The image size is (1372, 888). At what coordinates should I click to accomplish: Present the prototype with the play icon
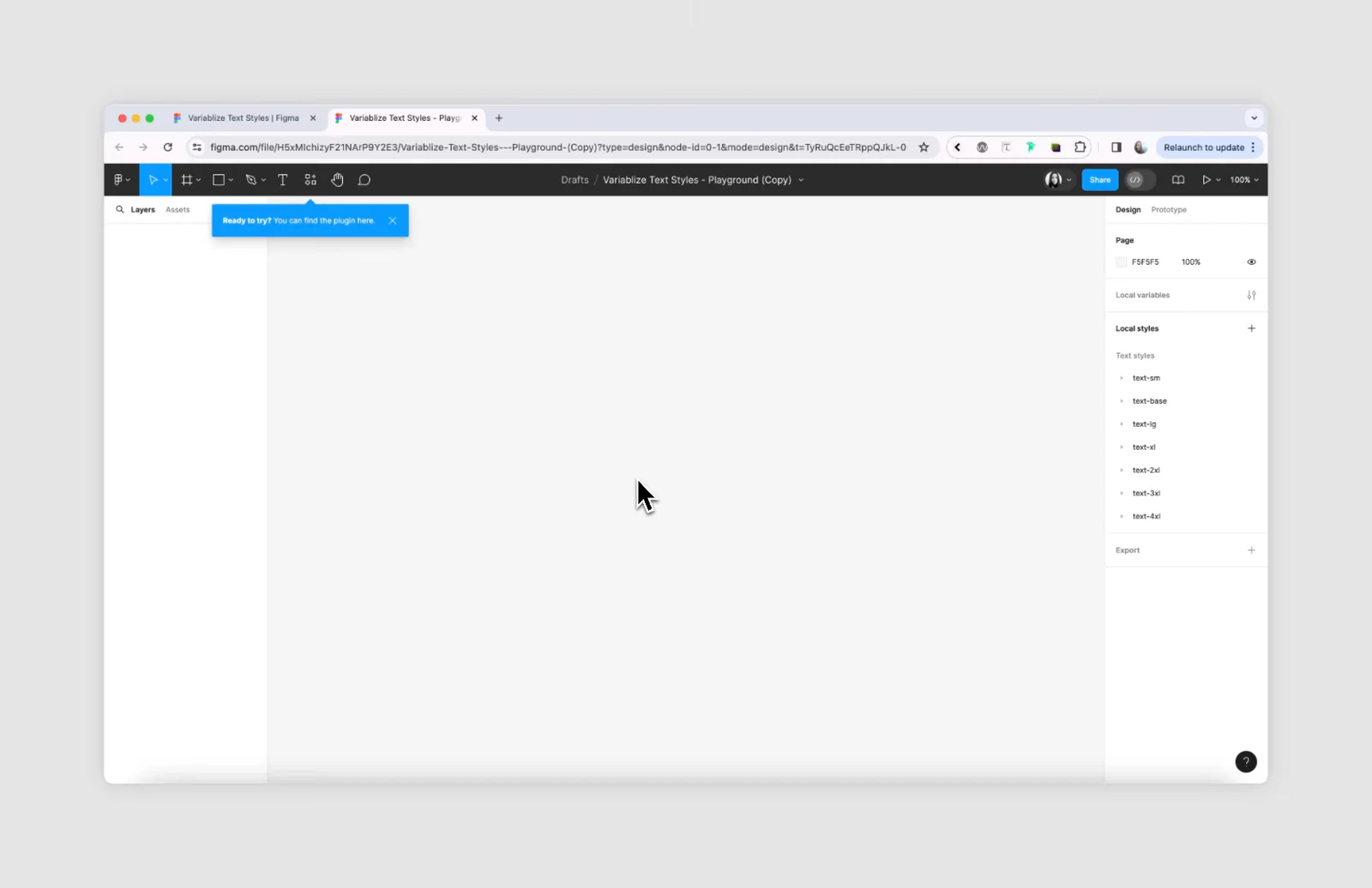[x=1206, y=180]
